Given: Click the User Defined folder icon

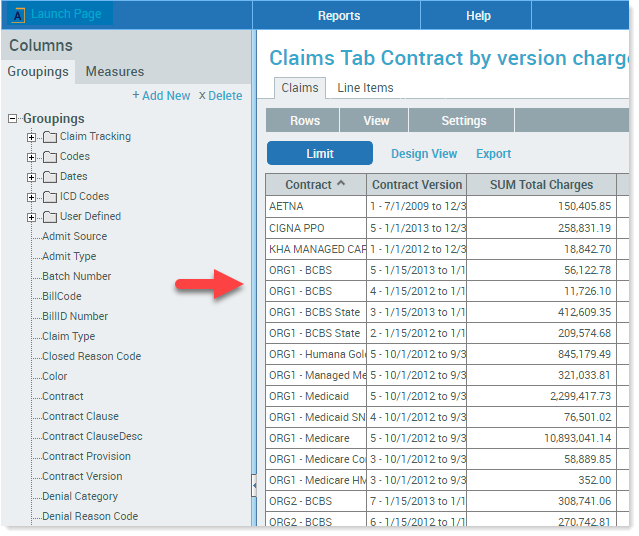Looking at the screenshot, I should tap(50, 217).
